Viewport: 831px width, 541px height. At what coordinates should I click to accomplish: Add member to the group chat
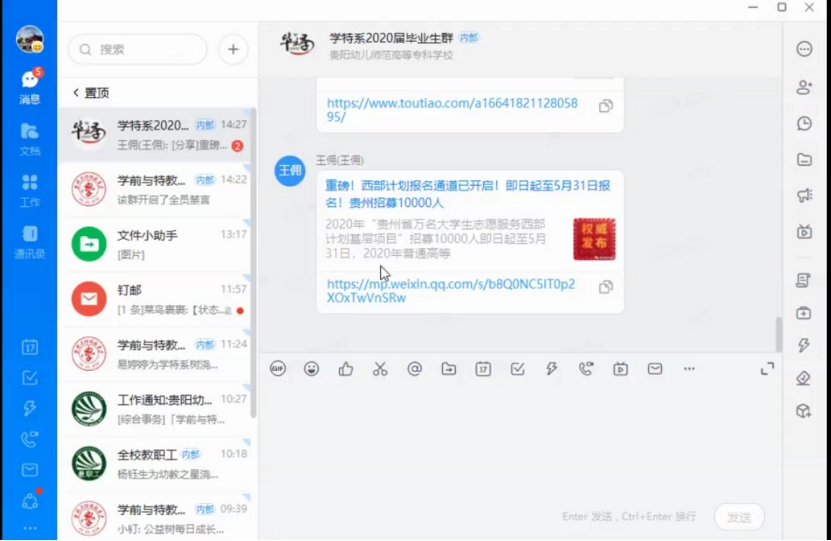[x=804, y=88]
